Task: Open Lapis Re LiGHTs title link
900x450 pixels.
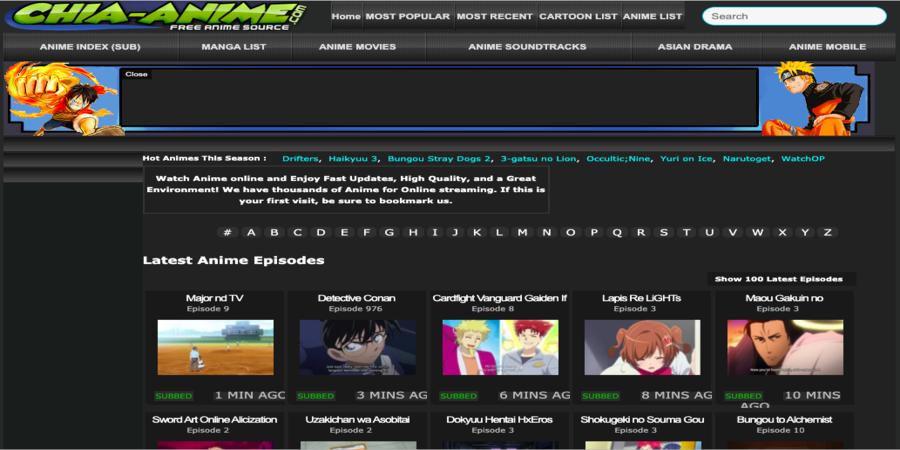Action: (641, 298)
